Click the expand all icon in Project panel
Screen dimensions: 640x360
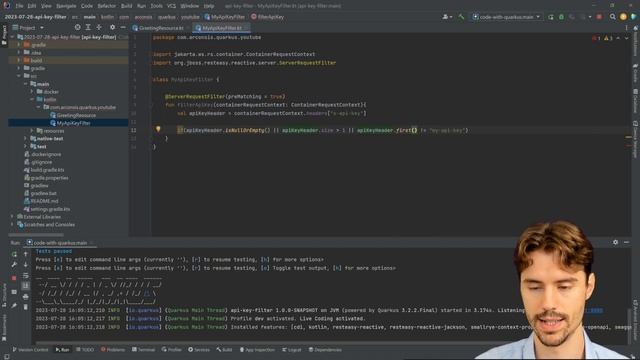click(x=88, y=27)
